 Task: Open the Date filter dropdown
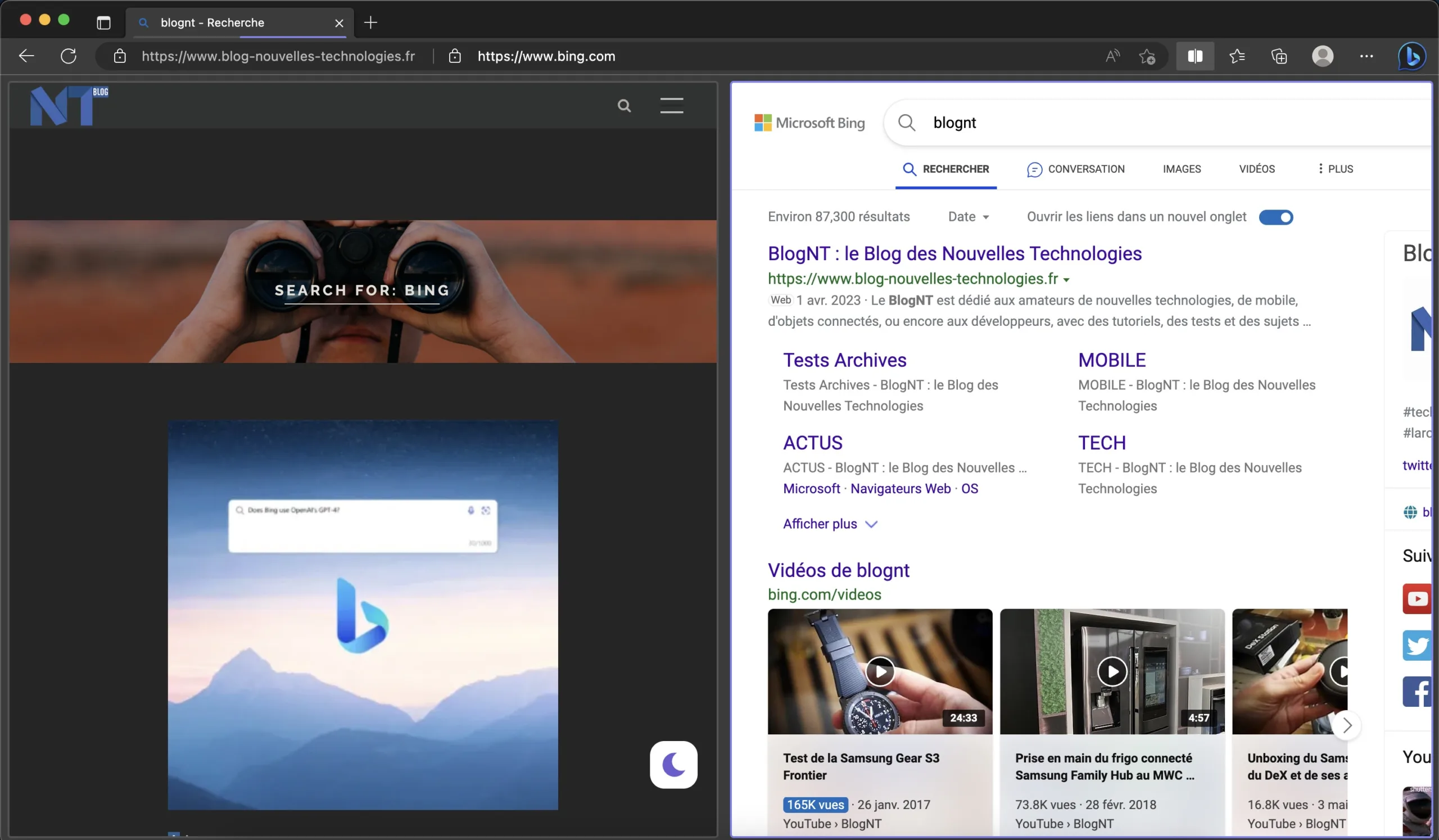point(967,216)
